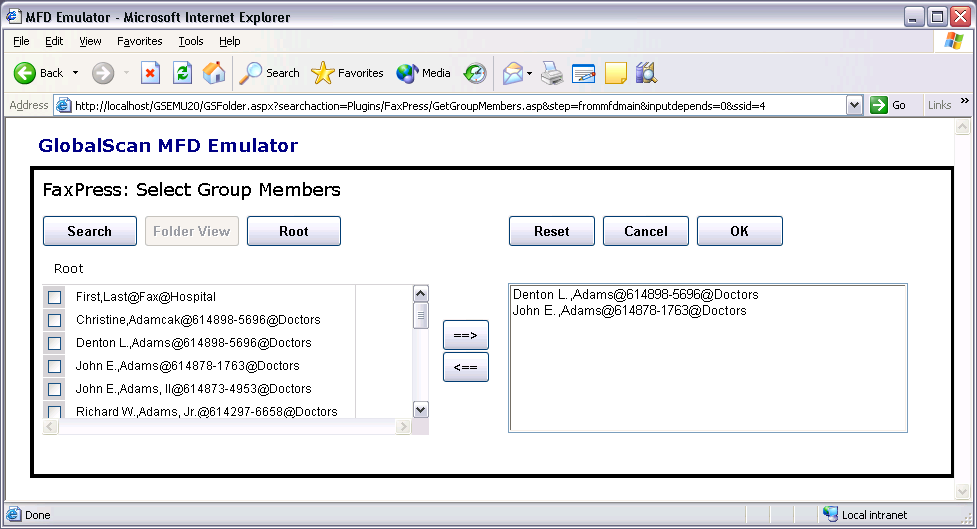Print the page with the printer icon

552,73
